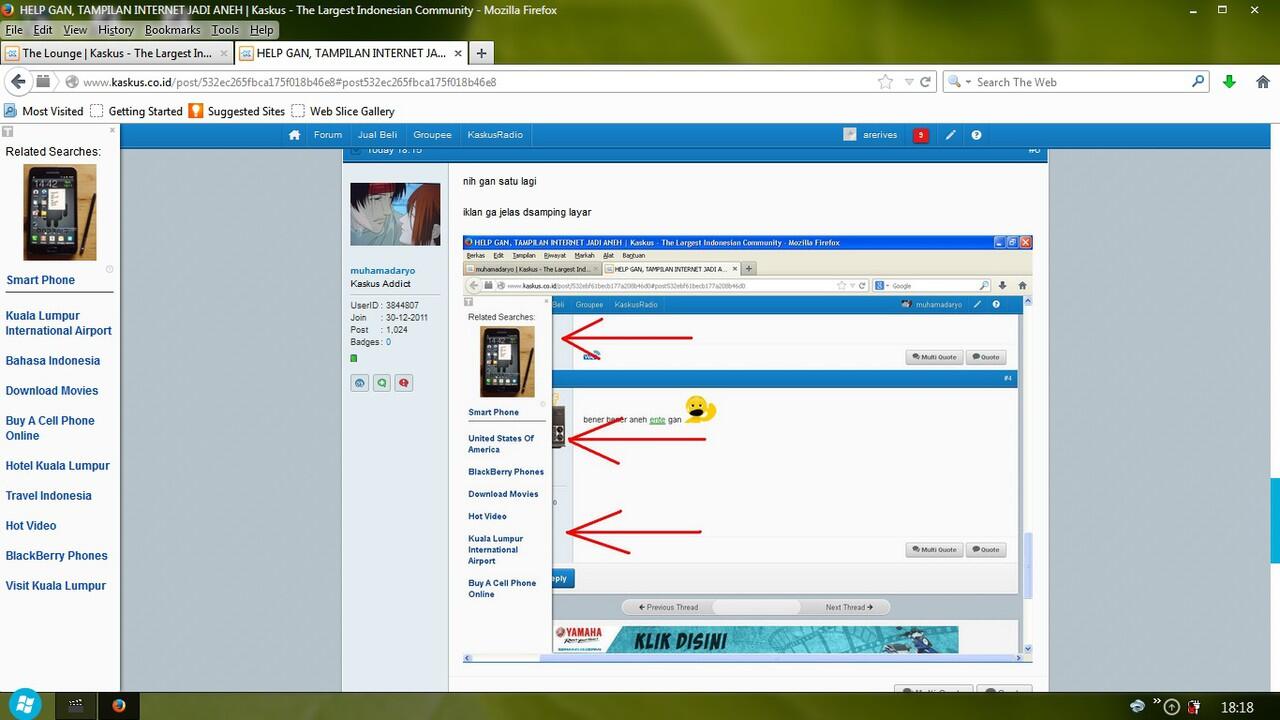Close the HELP GAN tab
The width and height of the screenshot is (1280, 720).
pos(458,53)
